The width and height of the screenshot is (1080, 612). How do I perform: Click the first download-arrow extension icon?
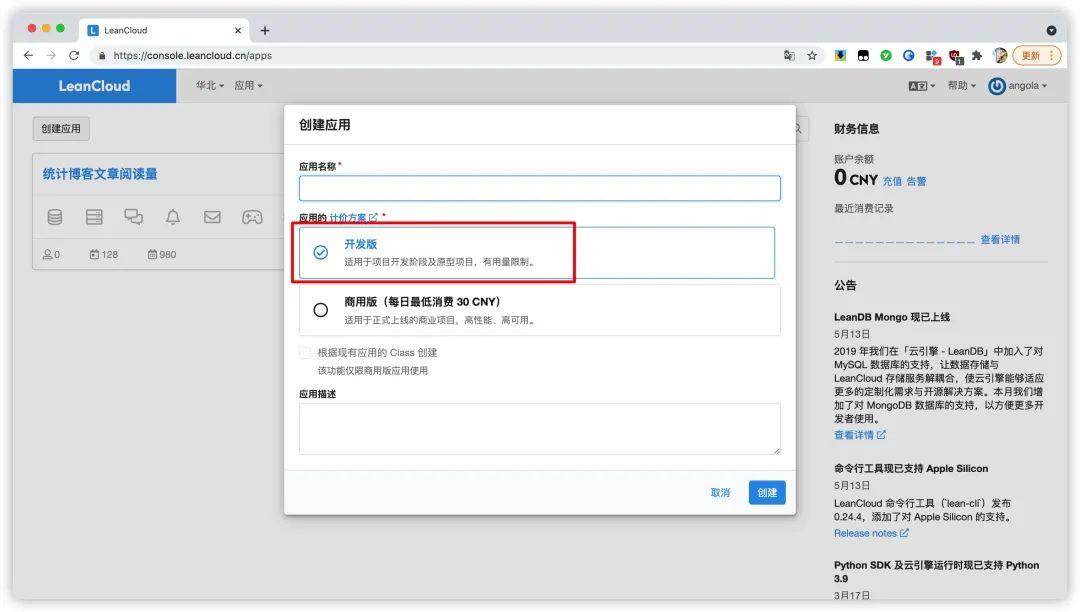click(x=840, y=56)
